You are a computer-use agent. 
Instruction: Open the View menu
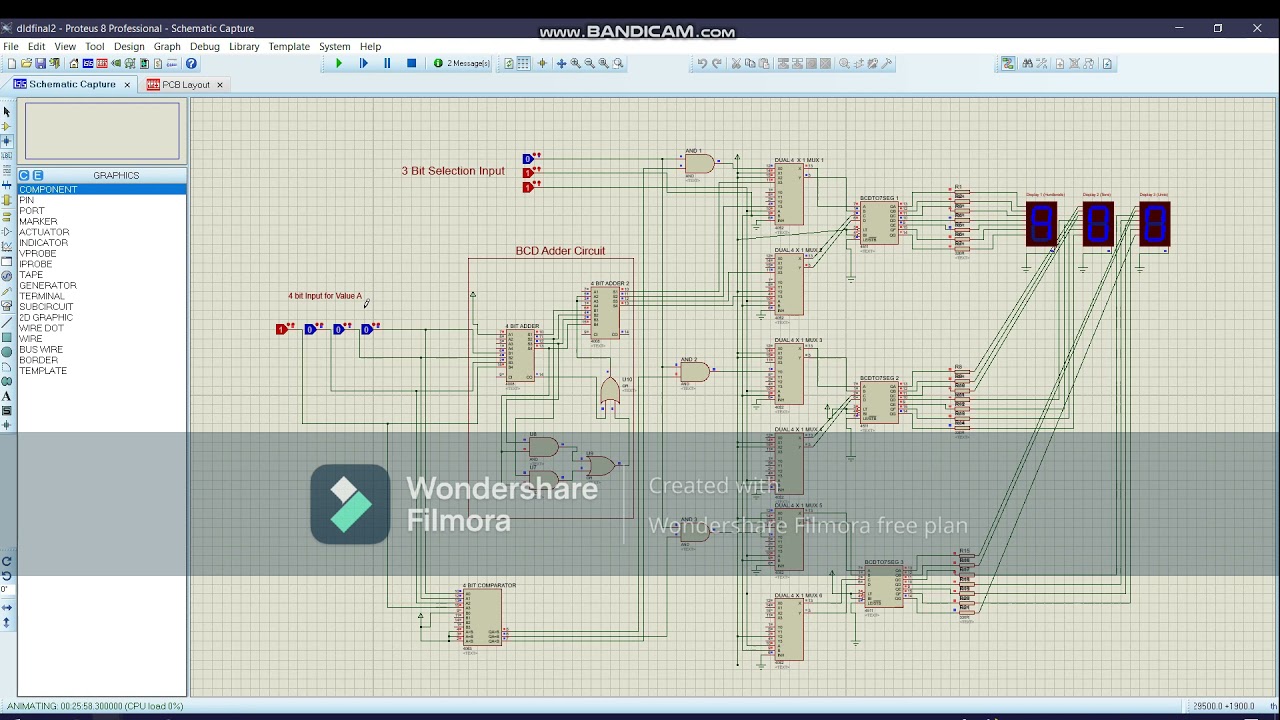[65, 46]
